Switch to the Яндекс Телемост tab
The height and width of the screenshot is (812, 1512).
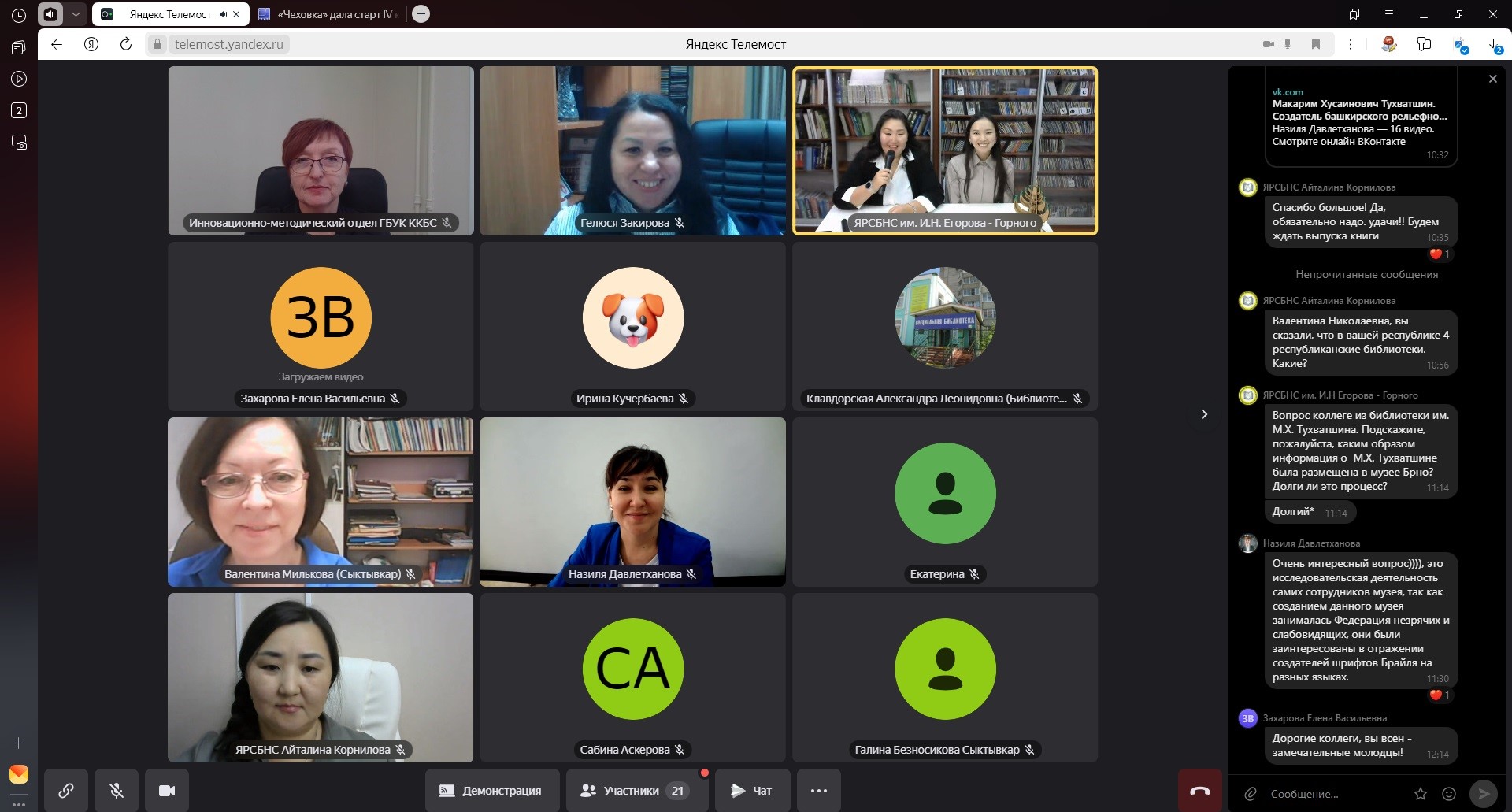tap(170, 14)
